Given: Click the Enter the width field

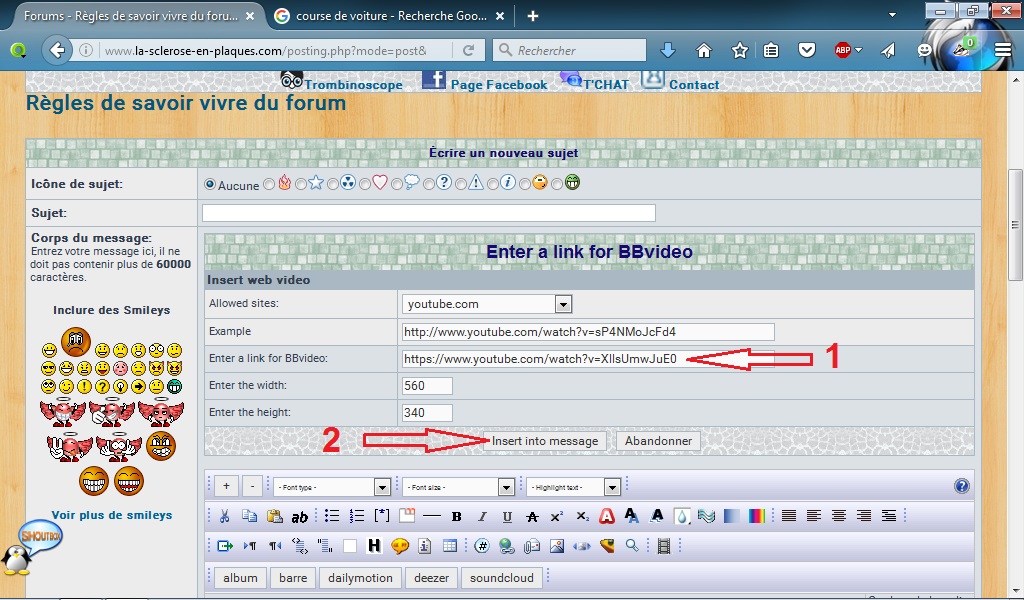Looking at the screenshot, I should [427, 386].
